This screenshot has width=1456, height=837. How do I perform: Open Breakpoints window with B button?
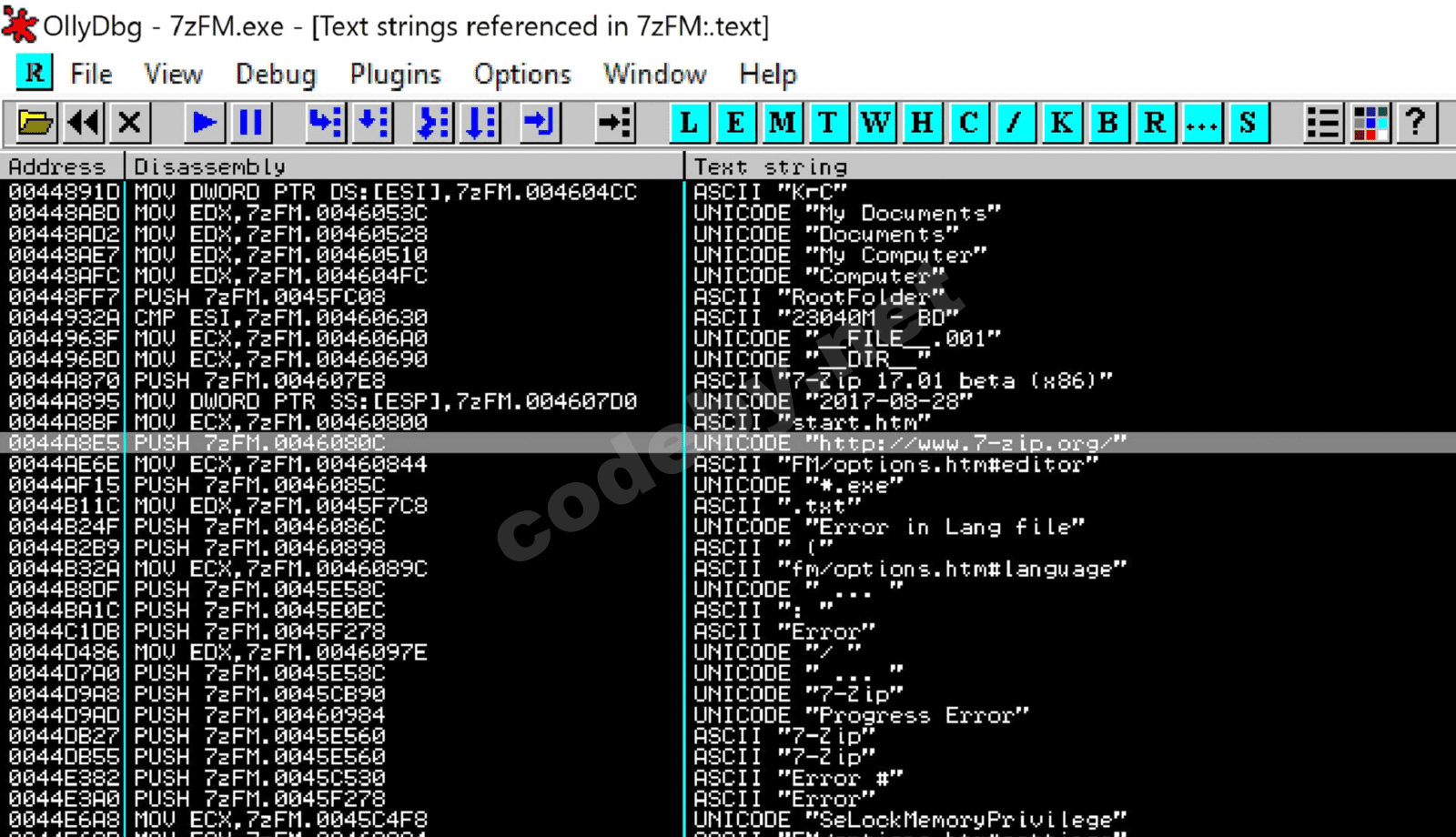[1107, 123]
